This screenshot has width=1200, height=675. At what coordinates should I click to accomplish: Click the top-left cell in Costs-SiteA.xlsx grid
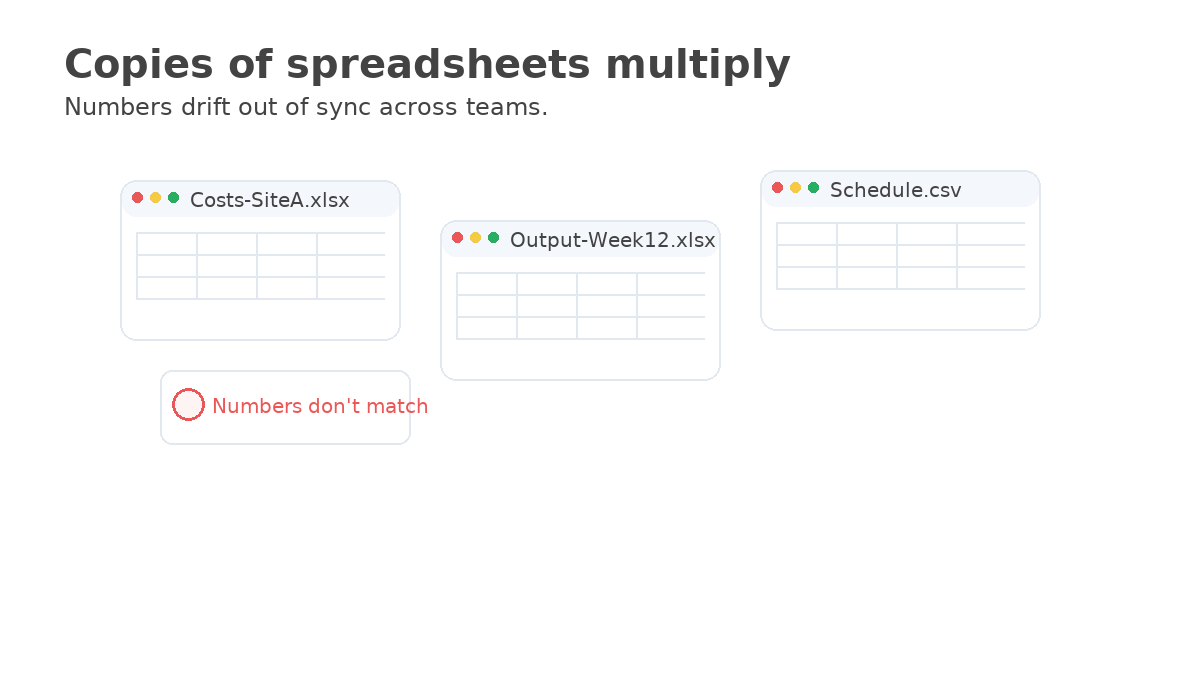pyautogui.click(x=167, y=244)
